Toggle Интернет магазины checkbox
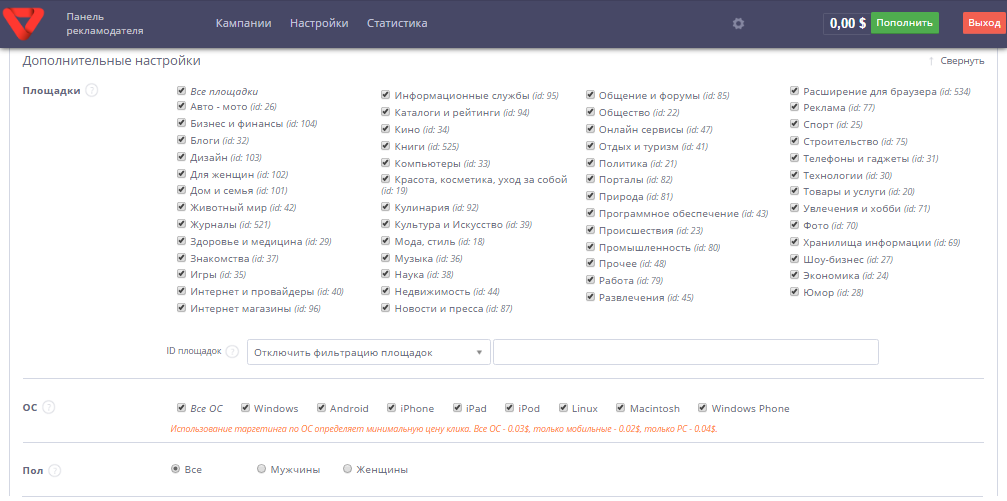Screen dimensions: 1007x501 [181, 308]
